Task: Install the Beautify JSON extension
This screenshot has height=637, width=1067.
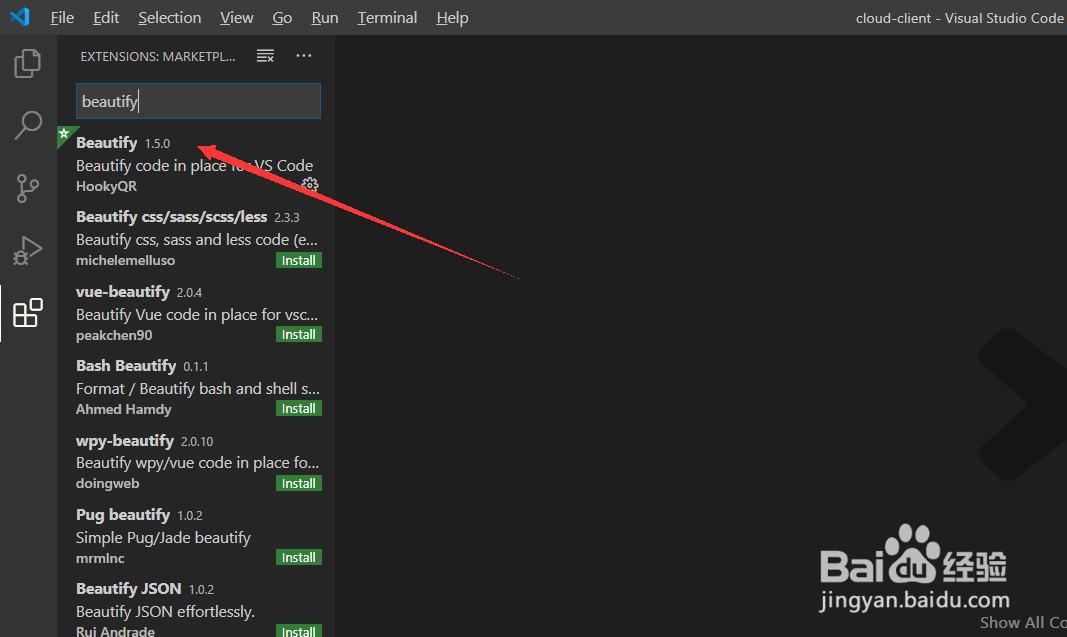Action: click(299, 631)
